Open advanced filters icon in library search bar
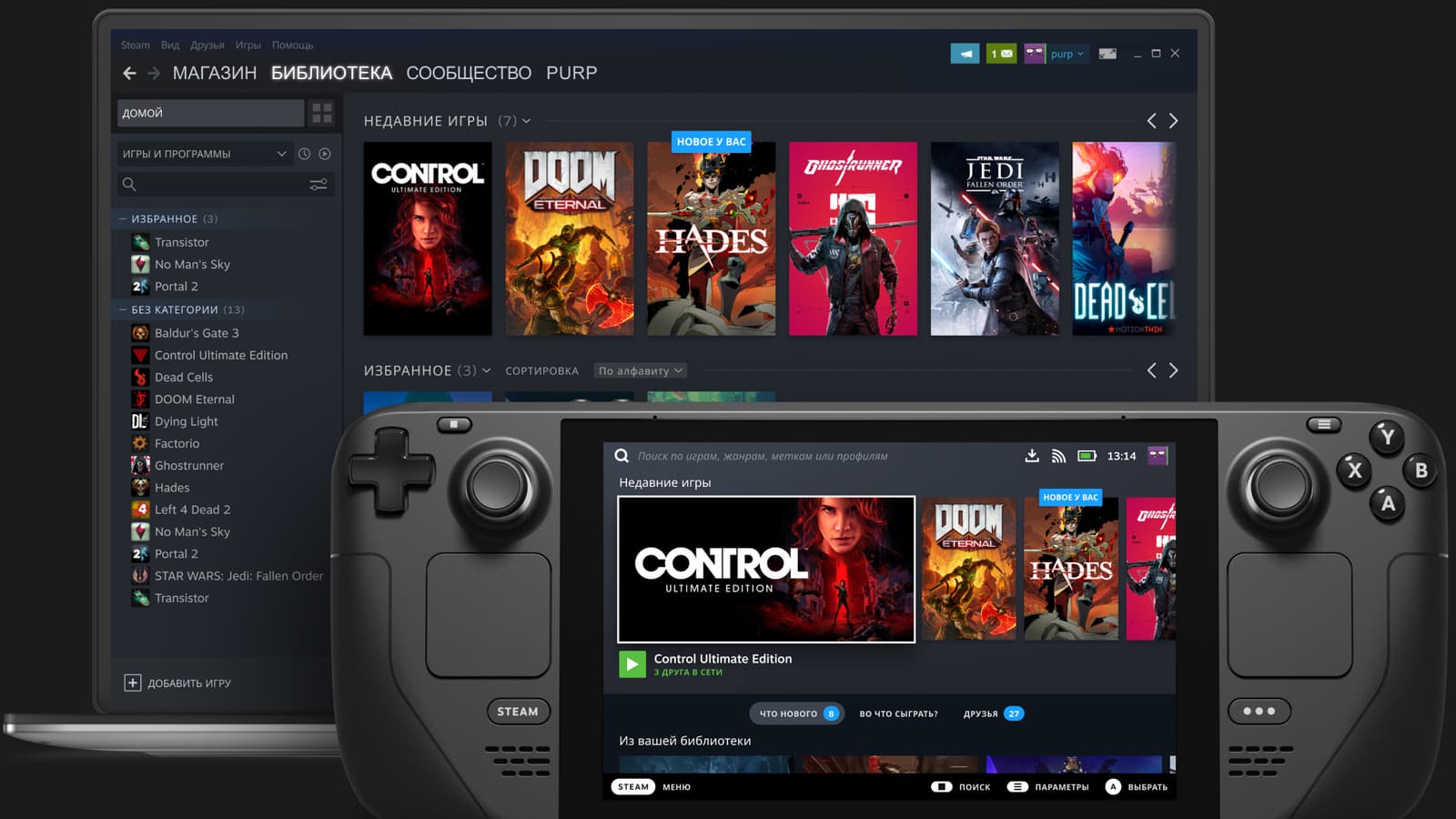The height and width of the screenshot is (819, 1456). [x=318, y=185]
